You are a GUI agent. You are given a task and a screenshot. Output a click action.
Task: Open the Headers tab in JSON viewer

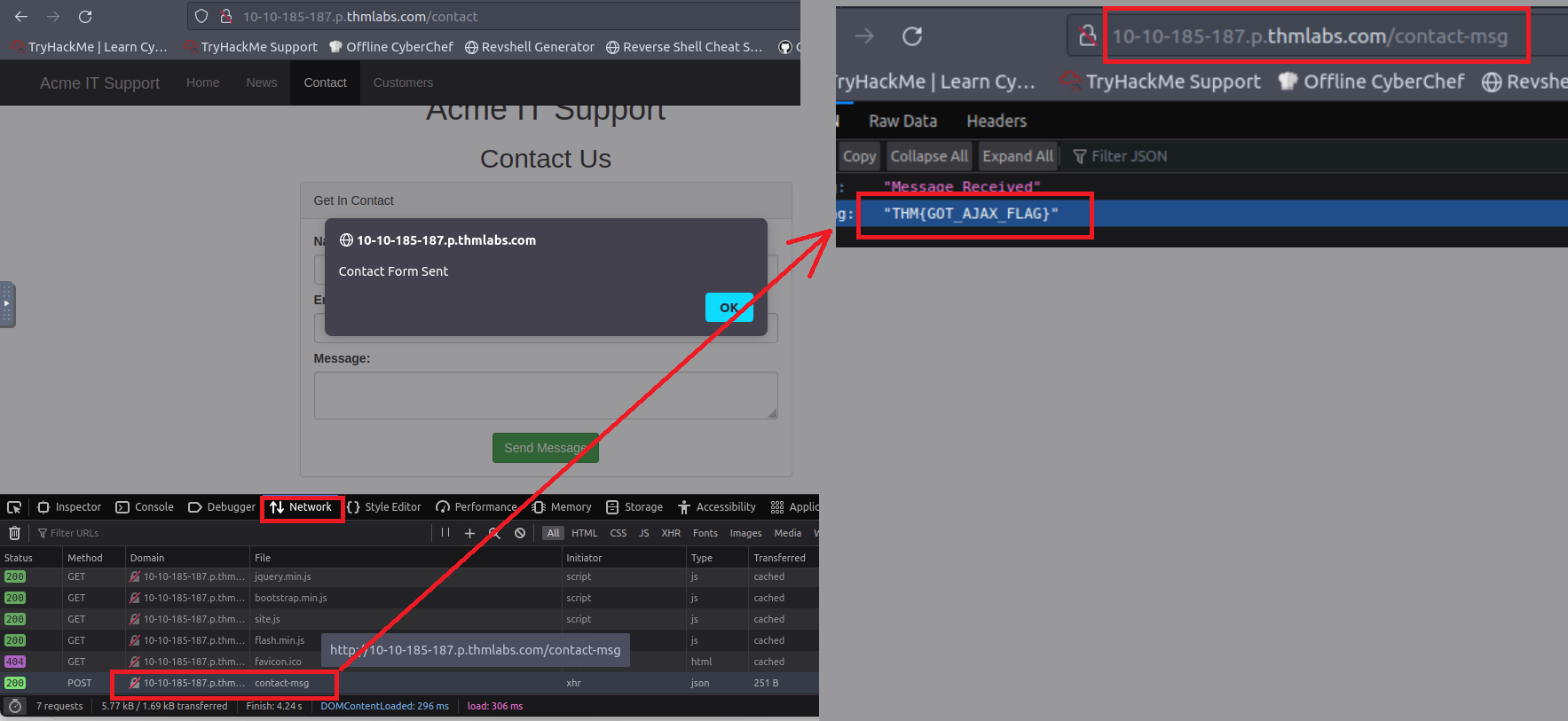click(x=996, y=121)
